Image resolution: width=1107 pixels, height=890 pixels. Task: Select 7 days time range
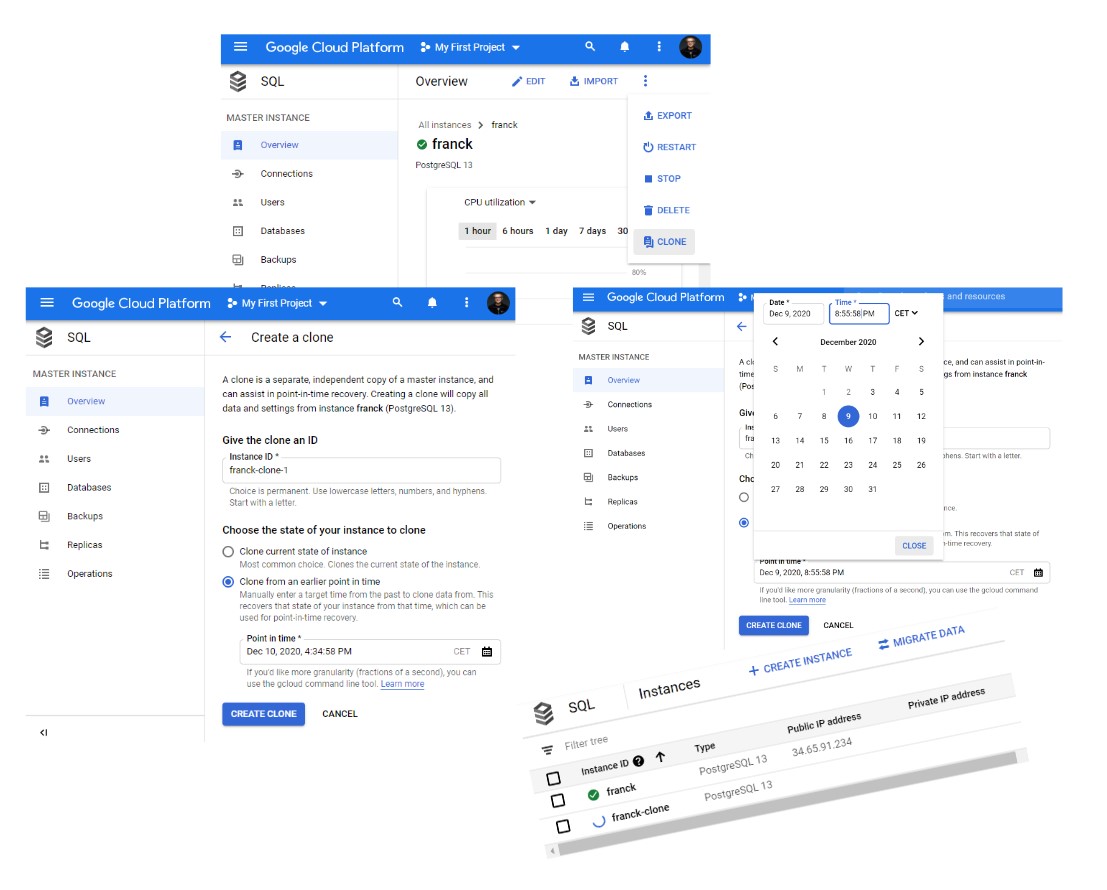click(x=592, y=231)
